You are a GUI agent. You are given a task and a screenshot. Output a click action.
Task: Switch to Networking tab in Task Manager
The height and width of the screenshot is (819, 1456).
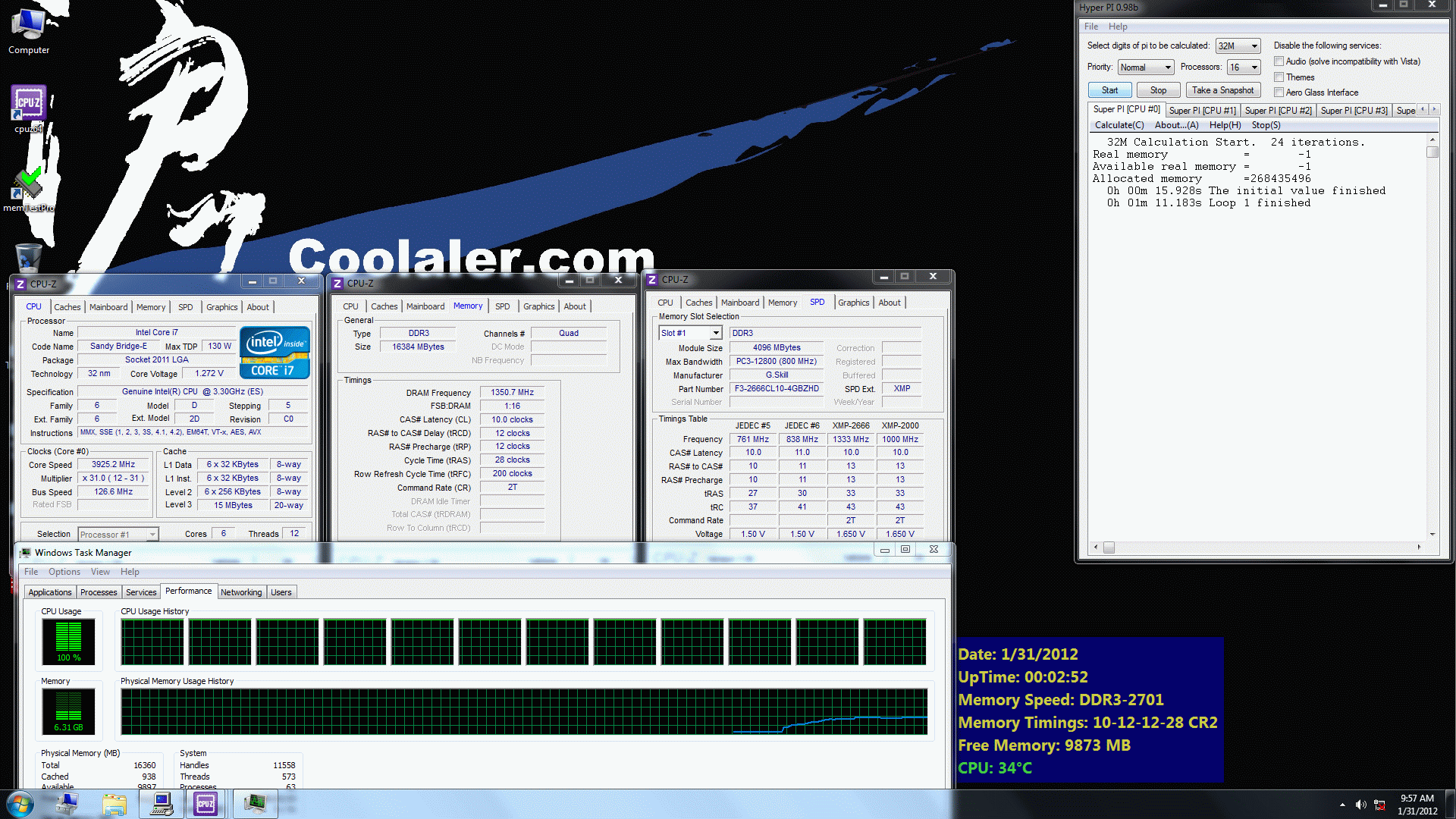click(x=241, y=592)
